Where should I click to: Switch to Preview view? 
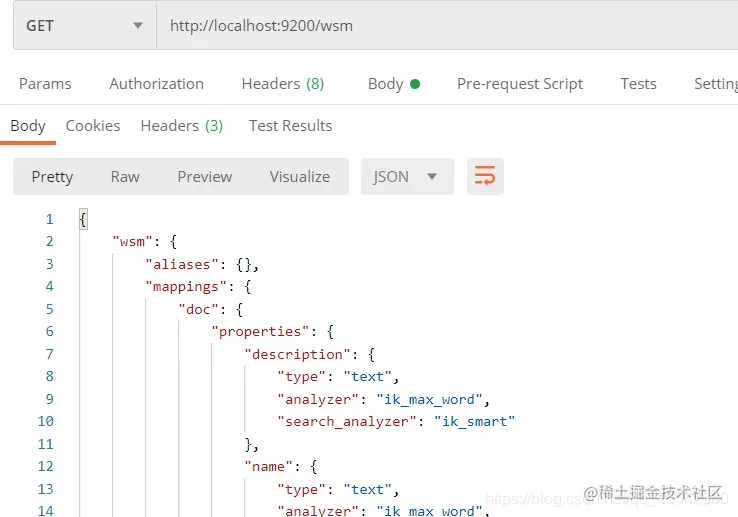[205, 177]
